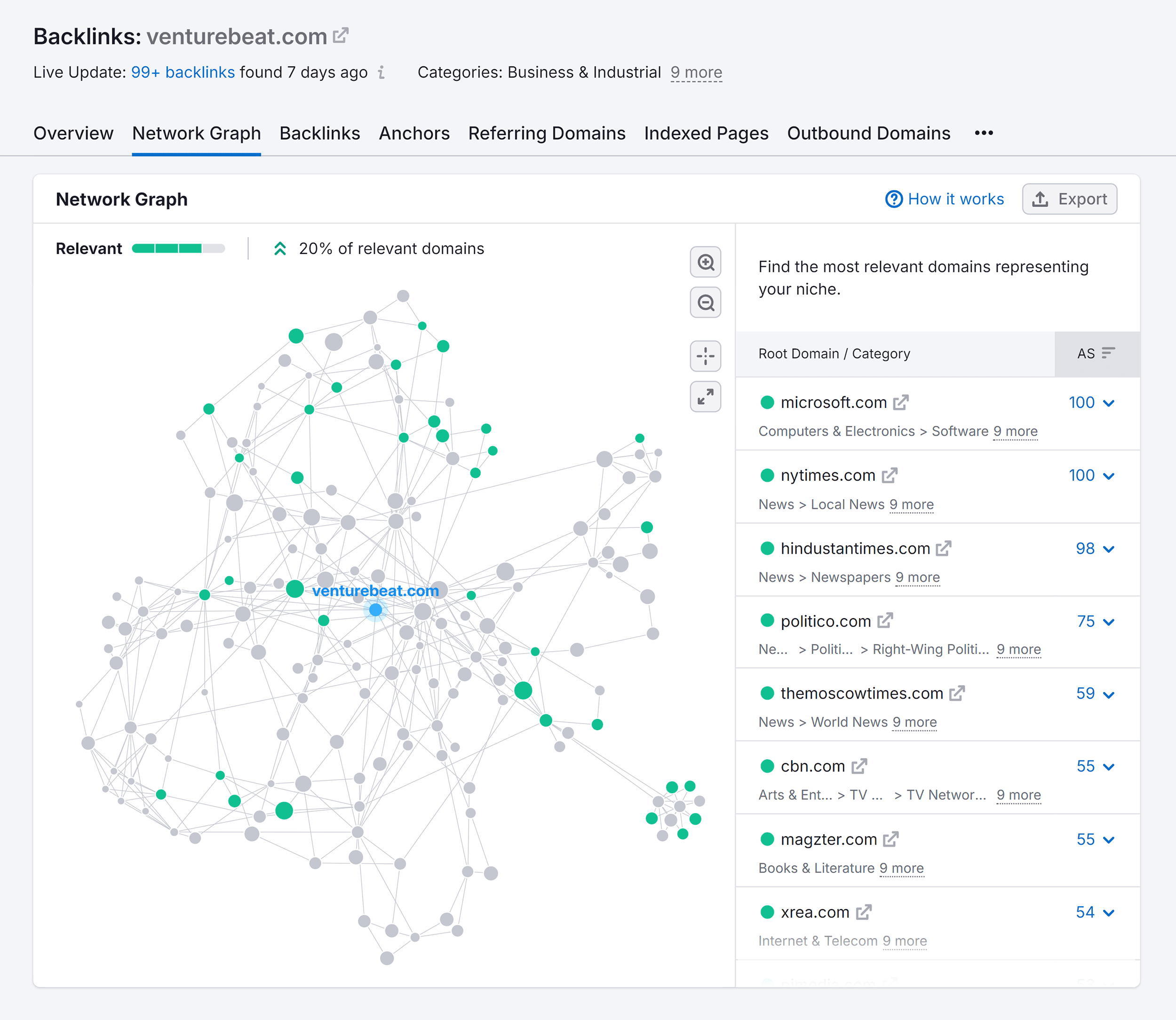Show 9 more categories for hindustantimes.com

918,577
